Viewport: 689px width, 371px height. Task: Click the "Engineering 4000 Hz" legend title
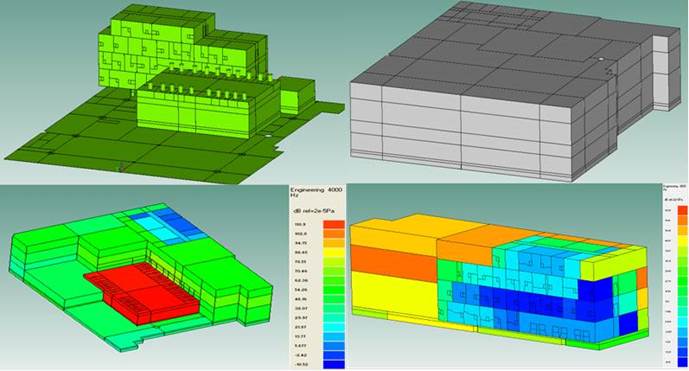316,192
